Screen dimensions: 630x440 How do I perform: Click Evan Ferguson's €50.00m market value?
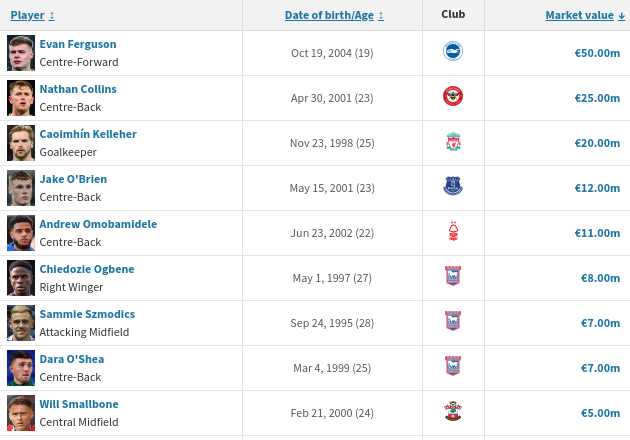[x=597, y=53]
